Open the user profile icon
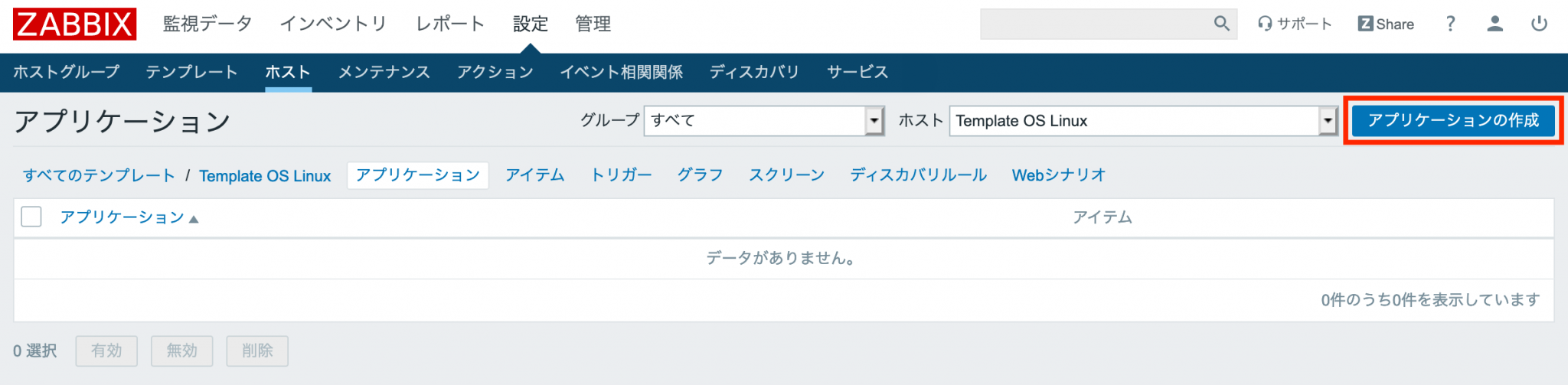This screenshot has height=385, width=1568. point(1494,24)
